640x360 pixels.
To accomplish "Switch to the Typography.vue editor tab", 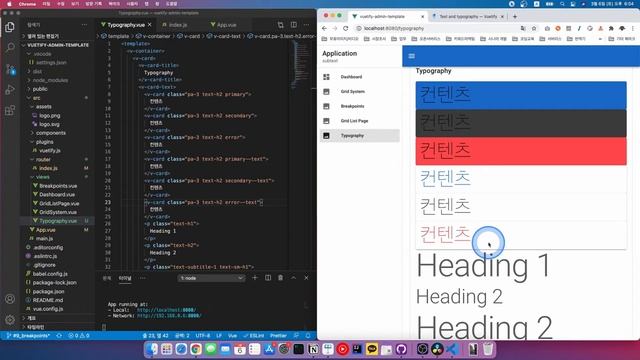I will pyautogui.click(x=126, y=25).
